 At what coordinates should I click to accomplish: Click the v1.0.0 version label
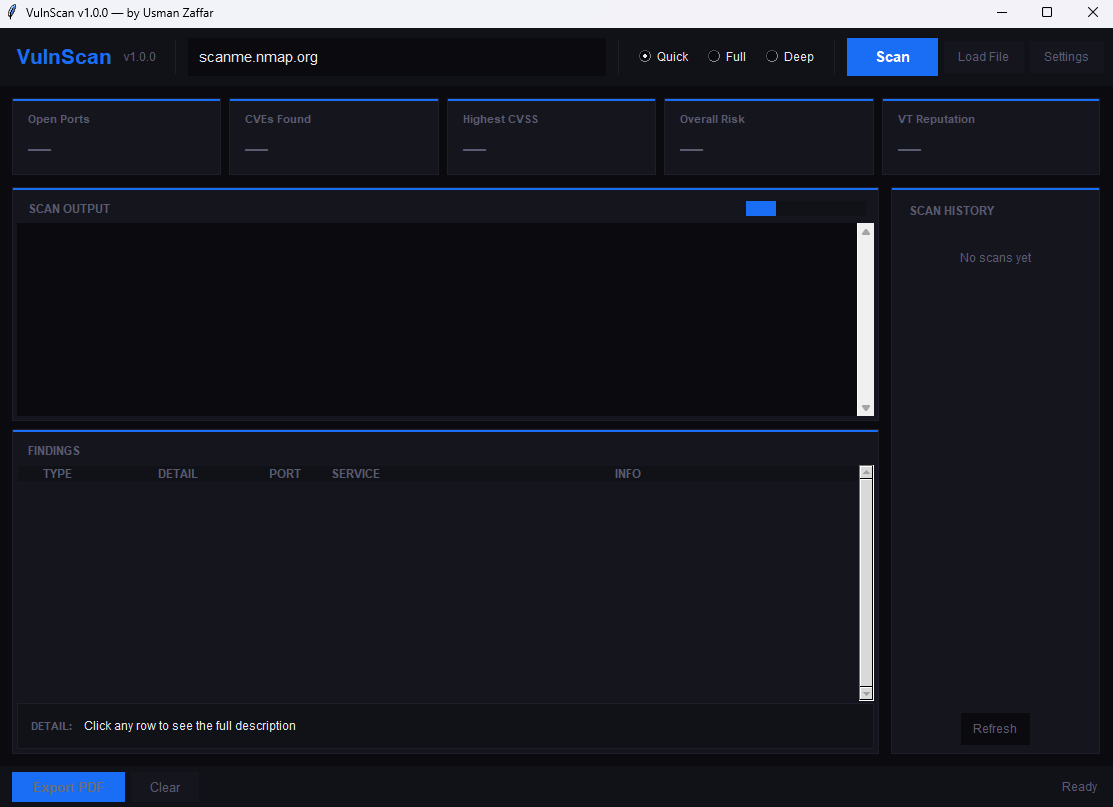click(x=140, y=57)
